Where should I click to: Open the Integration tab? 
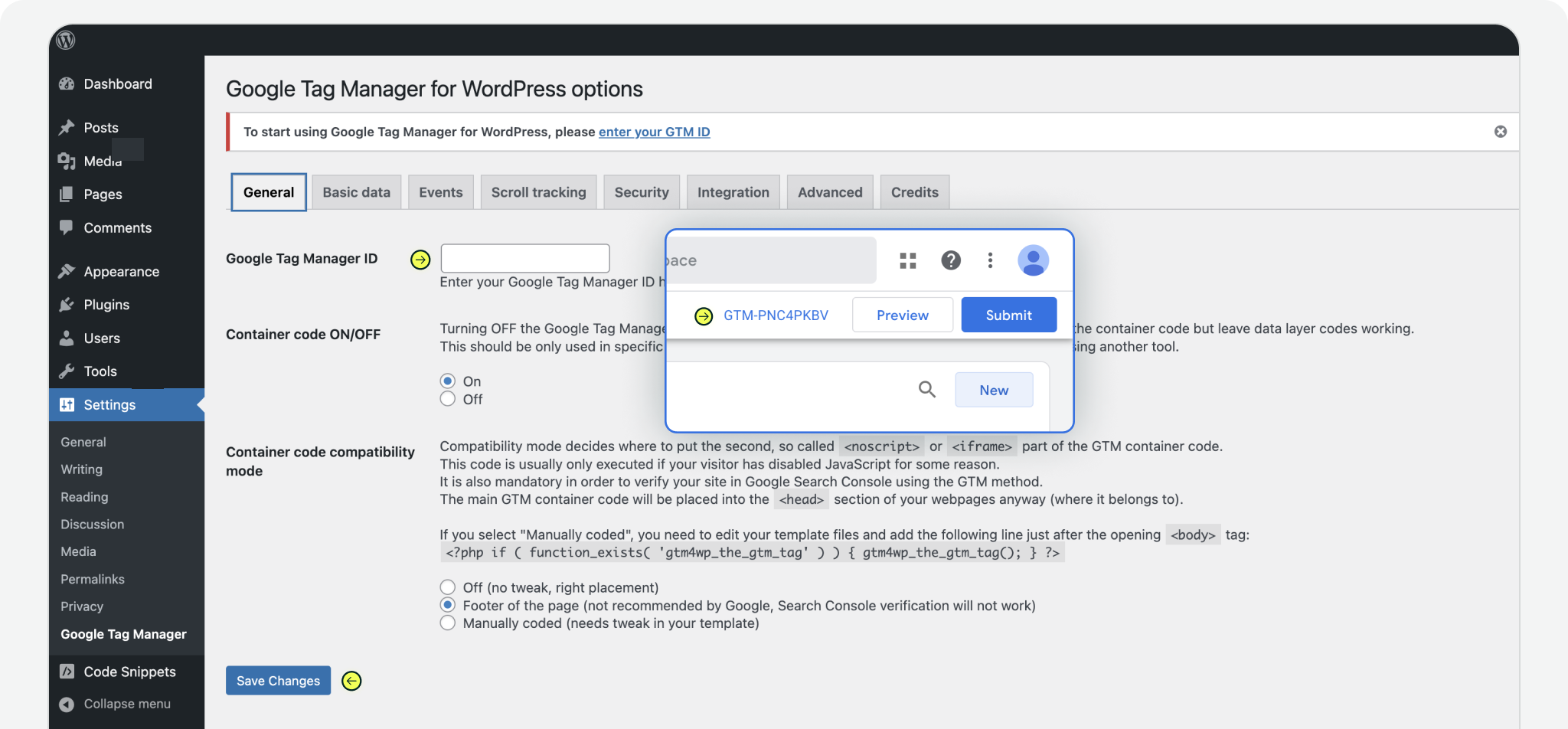733,192
